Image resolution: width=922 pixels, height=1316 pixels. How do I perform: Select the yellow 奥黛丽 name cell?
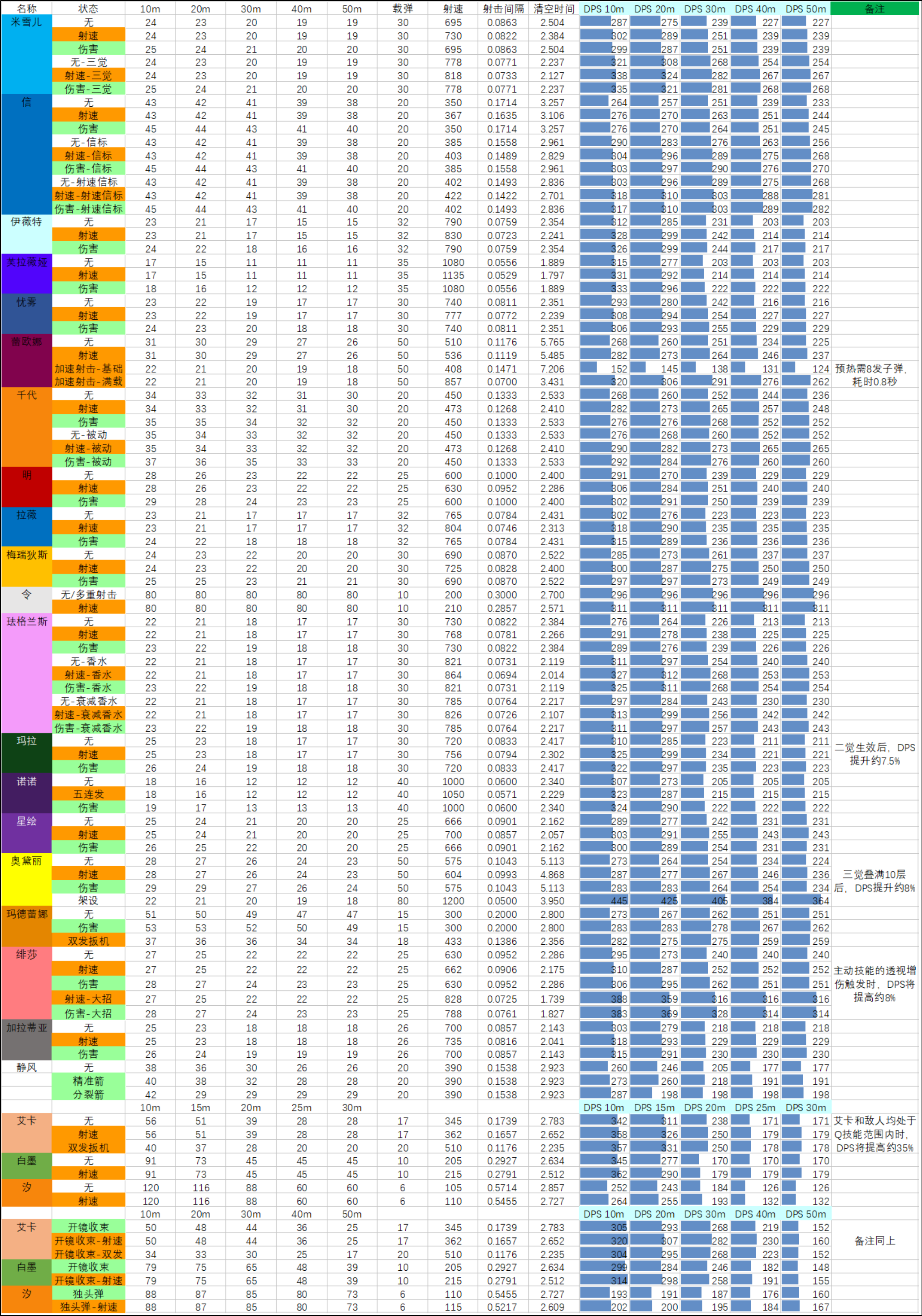[x=26, y=880]
